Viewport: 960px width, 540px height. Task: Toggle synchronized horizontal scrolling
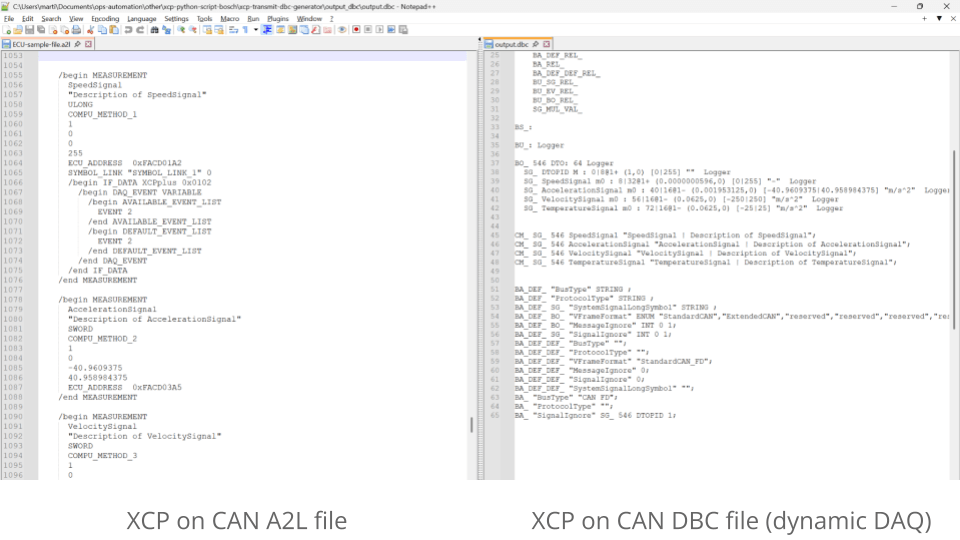tap(219, 29)
